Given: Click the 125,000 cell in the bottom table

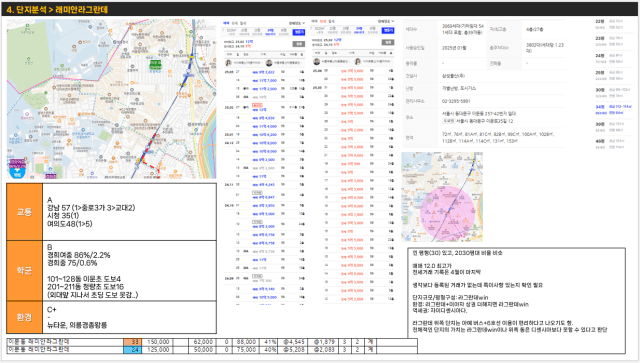Looking at the screenshot, I should click(157, 350).
